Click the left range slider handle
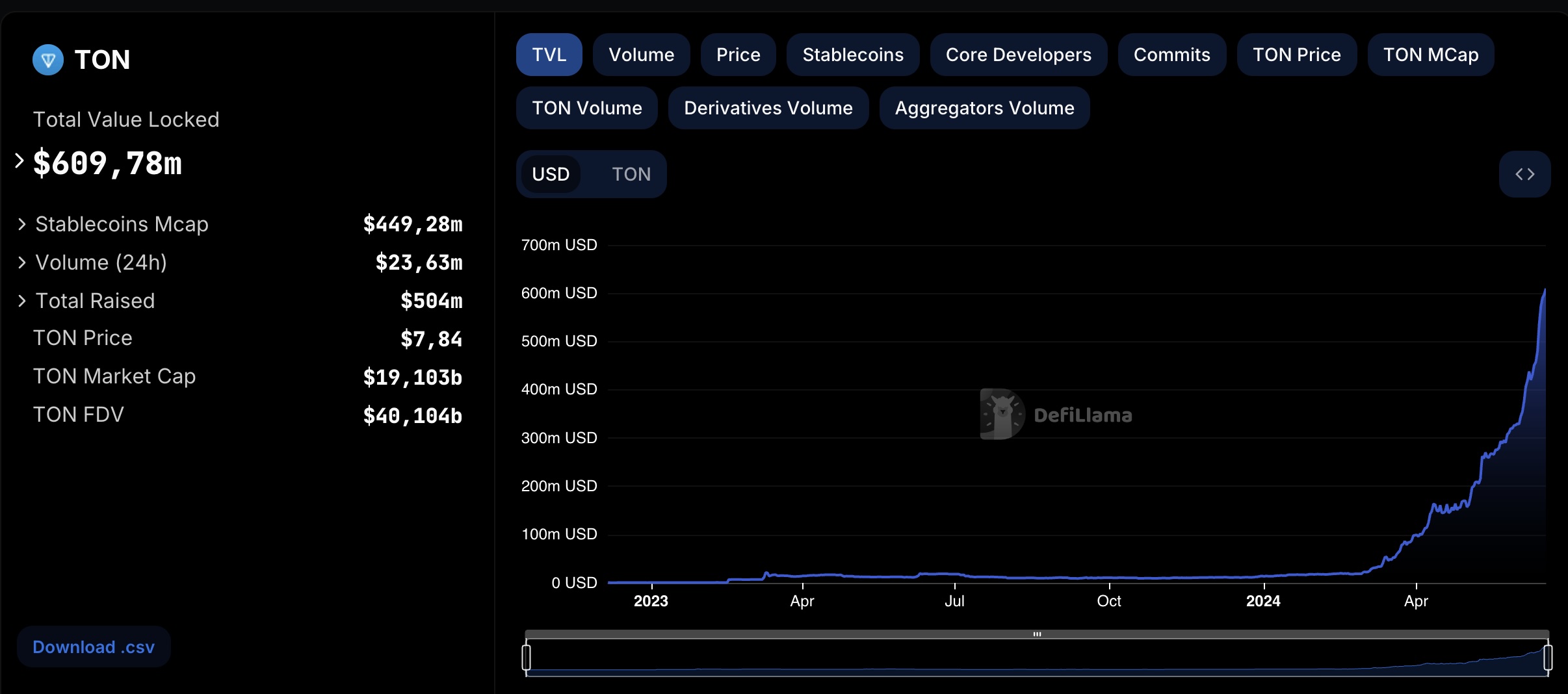This screenshot has width=1568, height=694. coord(527,657)
